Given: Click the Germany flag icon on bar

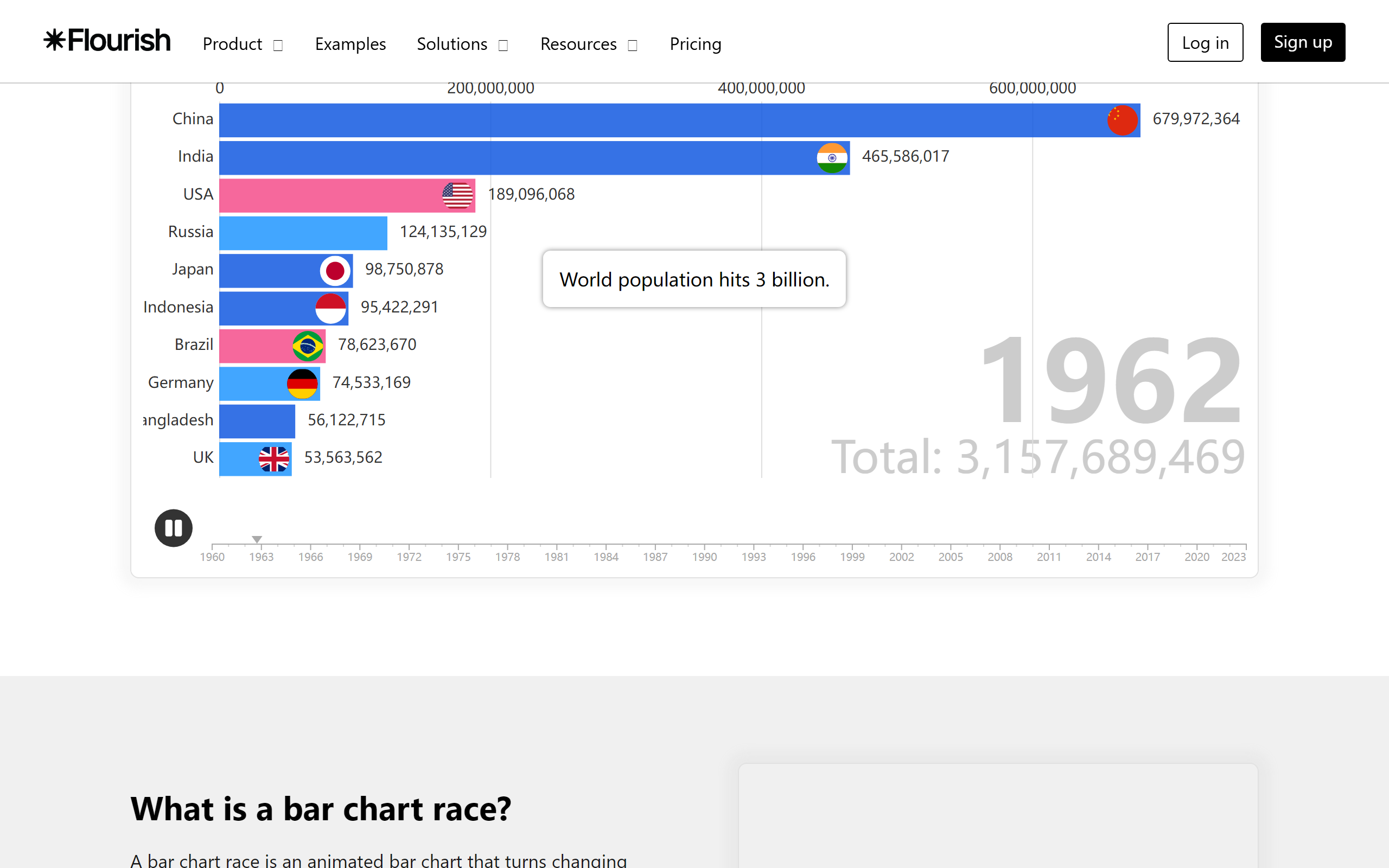Looking at the screenshot, I should (302, 384).
